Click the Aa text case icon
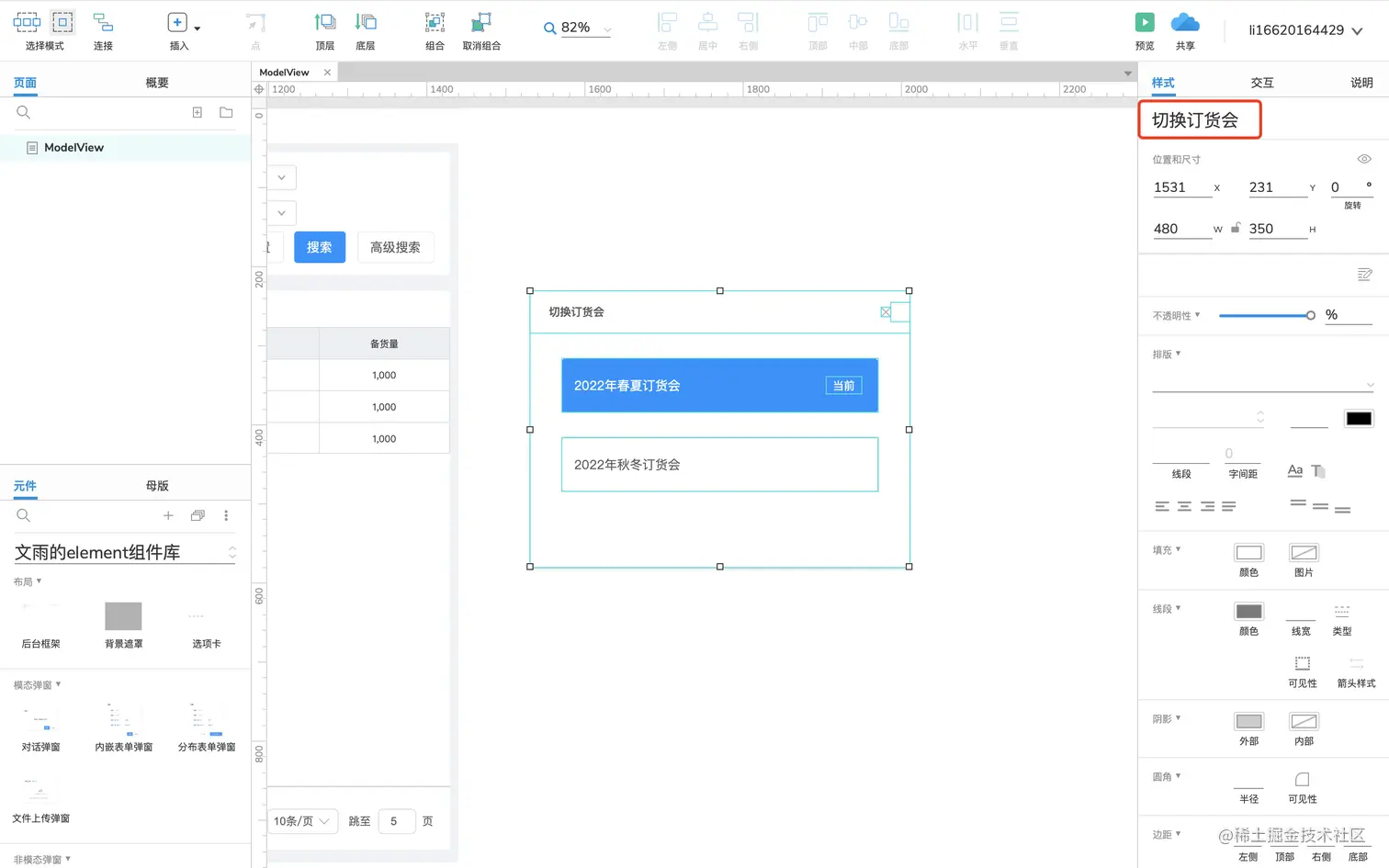 coord(1295,470)
